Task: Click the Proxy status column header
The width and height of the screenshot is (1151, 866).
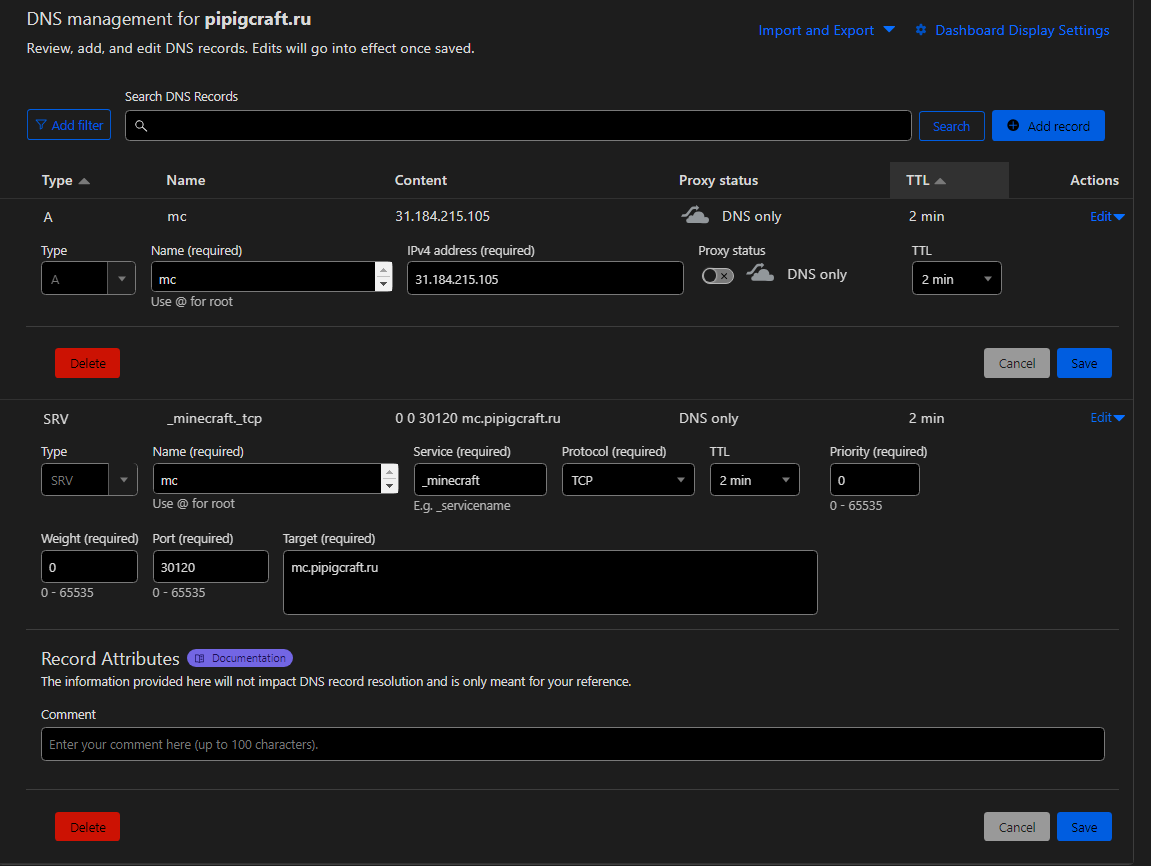Action: (718, 181)
